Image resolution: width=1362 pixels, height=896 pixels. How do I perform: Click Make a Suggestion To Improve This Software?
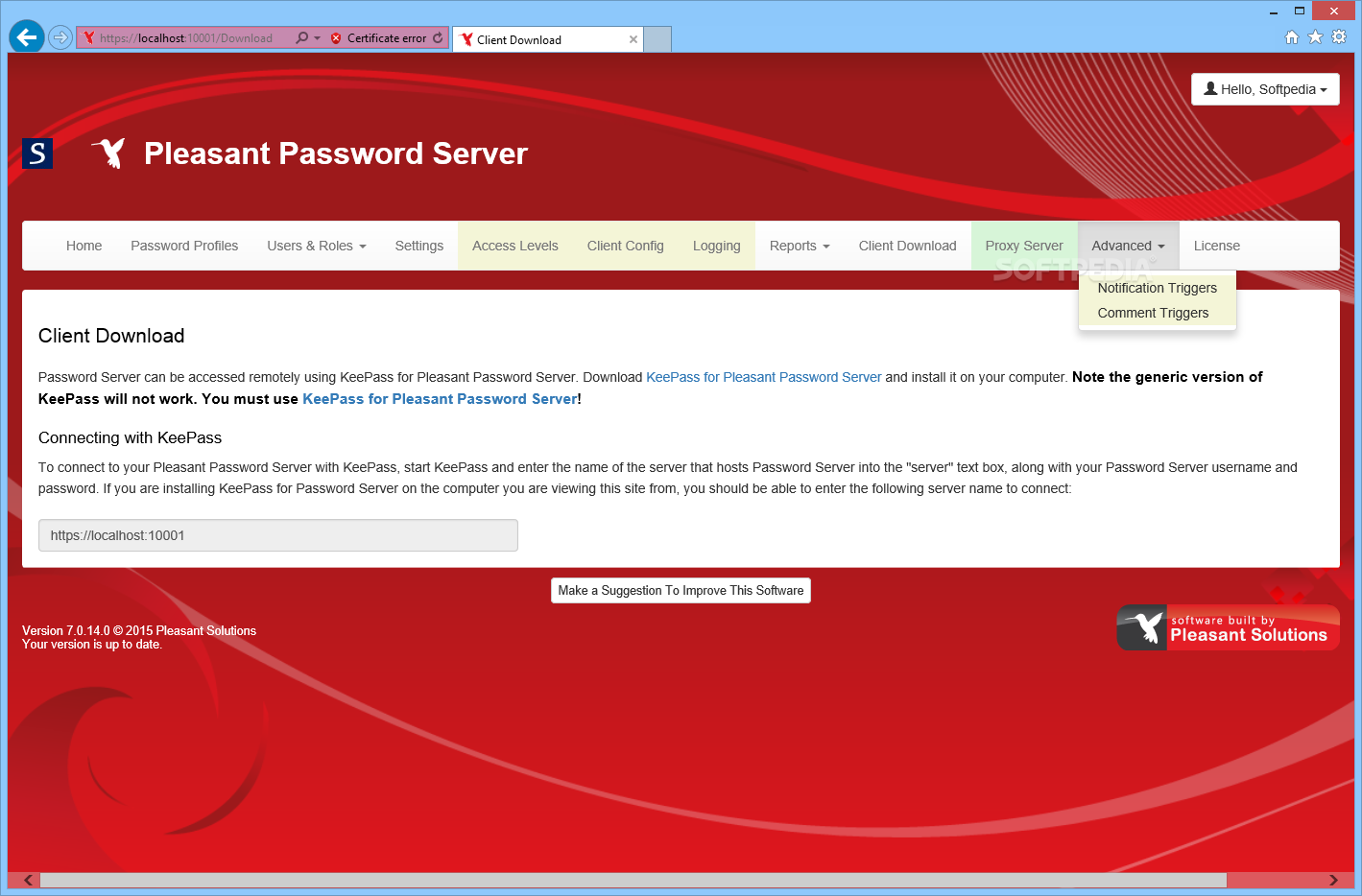[681, 590]
